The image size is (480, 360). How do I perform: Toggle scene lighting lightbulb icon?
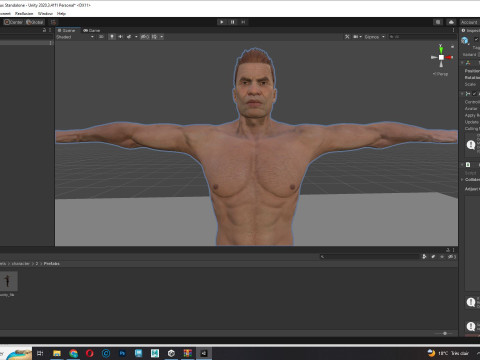[x=112, y=37]
